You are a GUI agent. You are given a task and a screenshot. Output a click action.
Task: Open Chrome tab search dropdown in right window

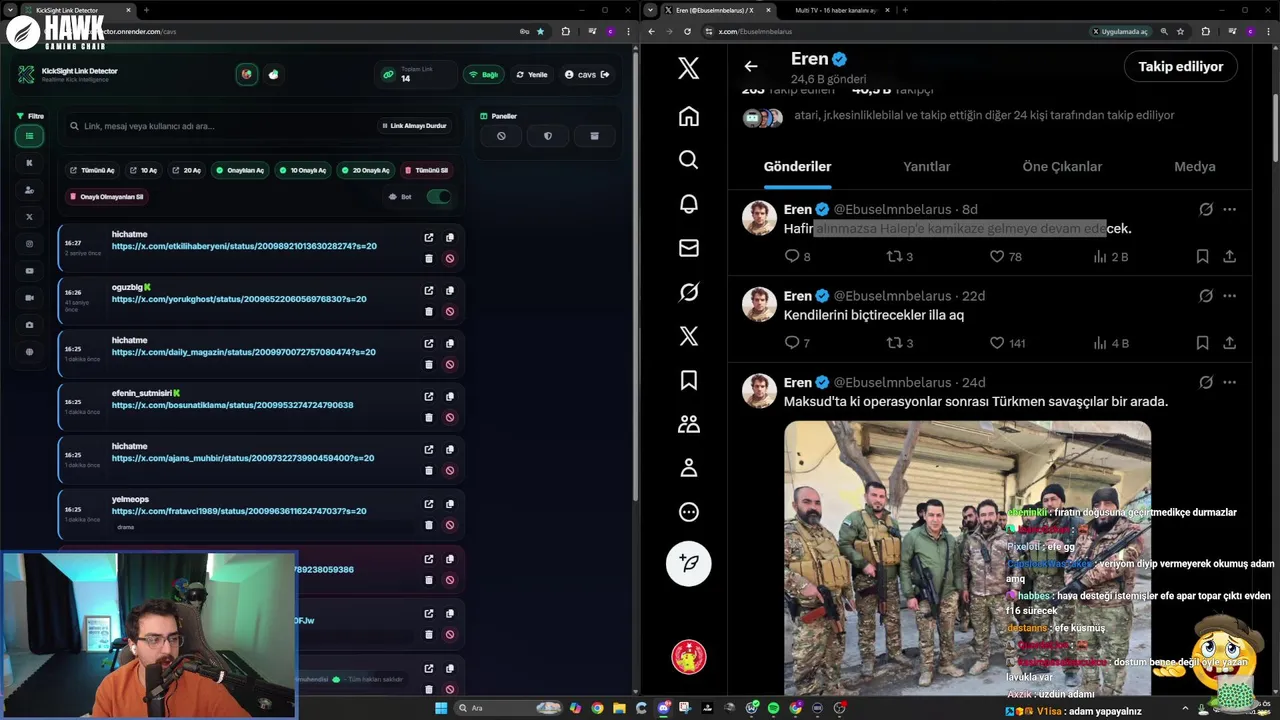652,10
